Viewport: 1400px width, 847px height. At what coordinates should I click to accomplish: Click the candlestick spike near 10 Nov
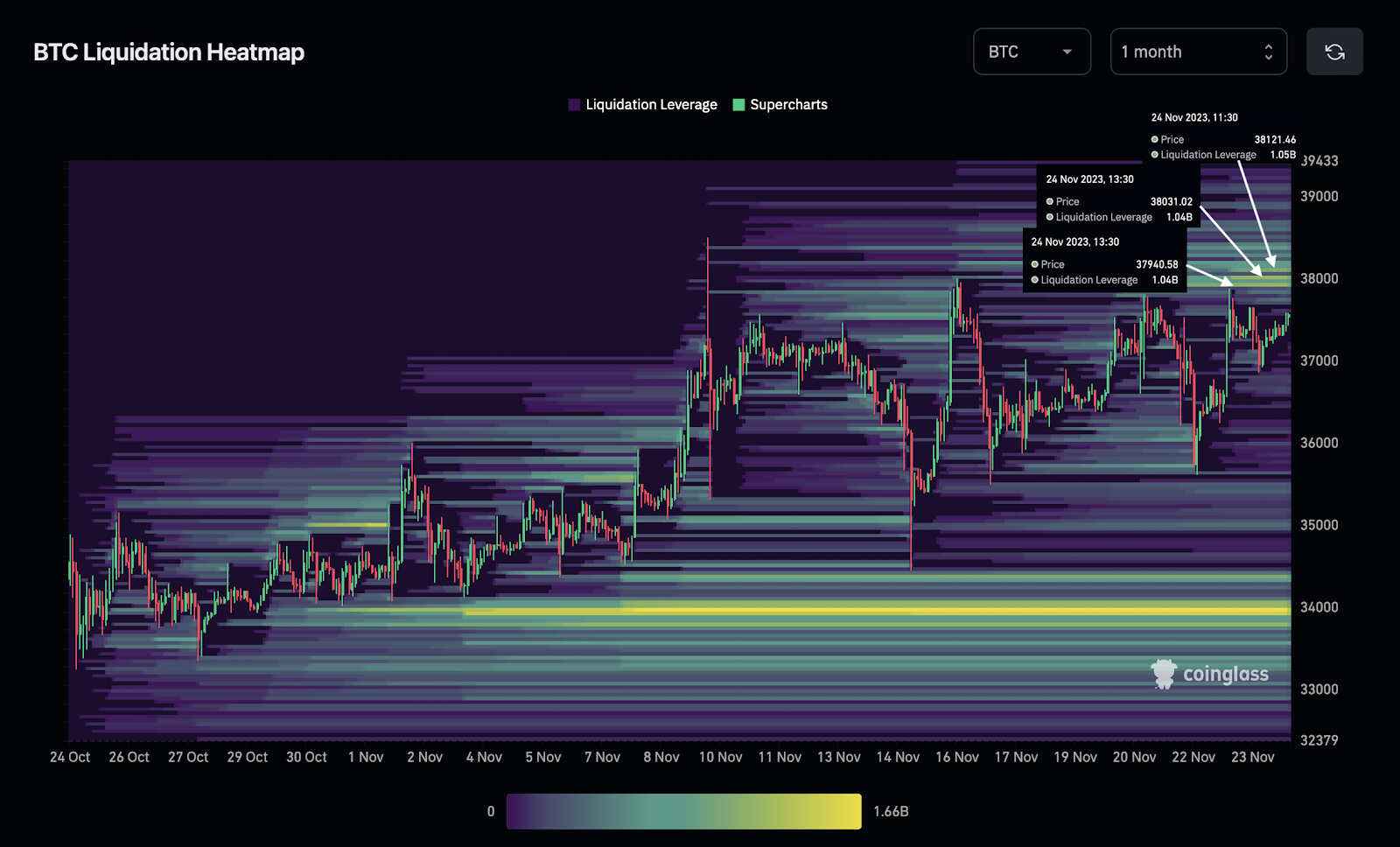[708, 367]
